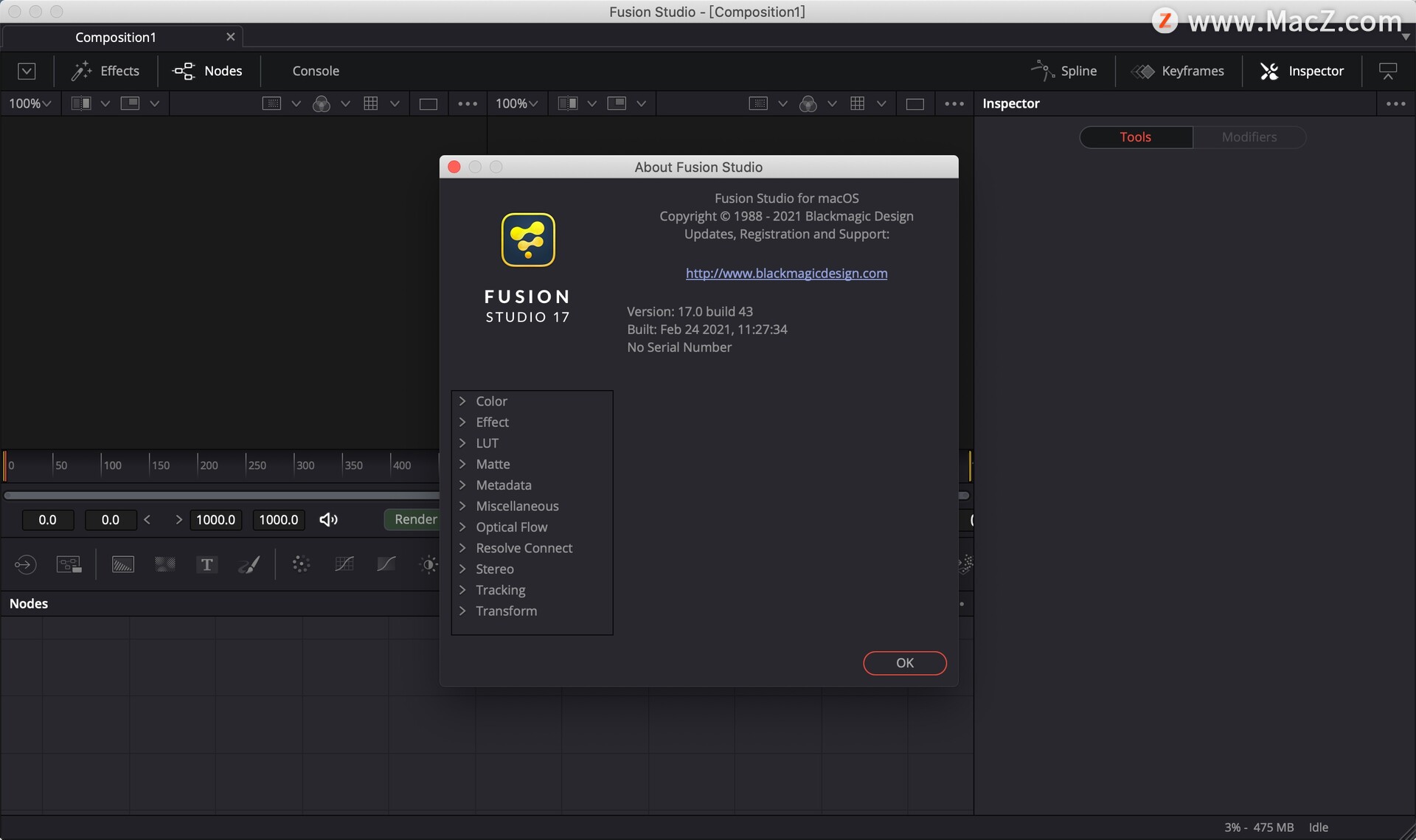Add a Background node from toolbar
Screen dimensions: 1416x840
[x=122, y=565]
